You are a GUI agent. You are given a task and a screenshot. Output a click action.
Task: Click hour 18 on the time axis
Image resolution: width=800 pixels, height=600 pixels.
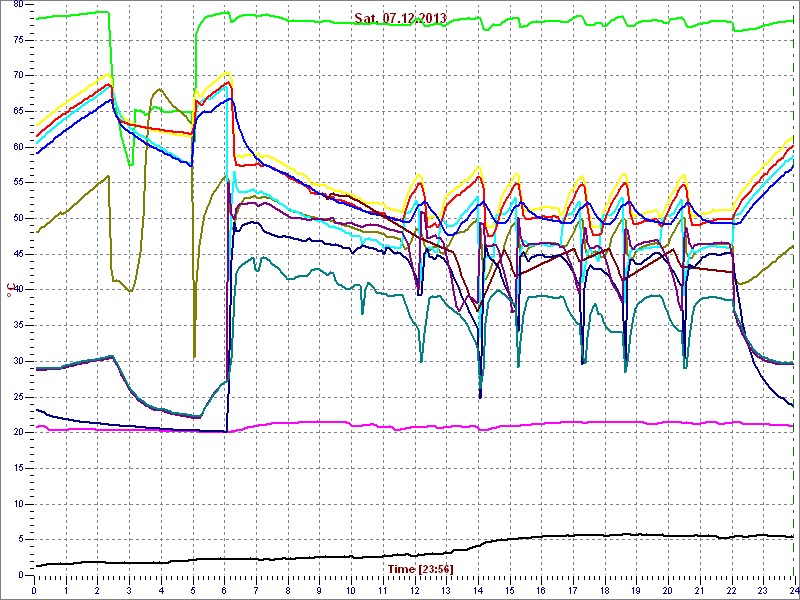pos(605,590)
